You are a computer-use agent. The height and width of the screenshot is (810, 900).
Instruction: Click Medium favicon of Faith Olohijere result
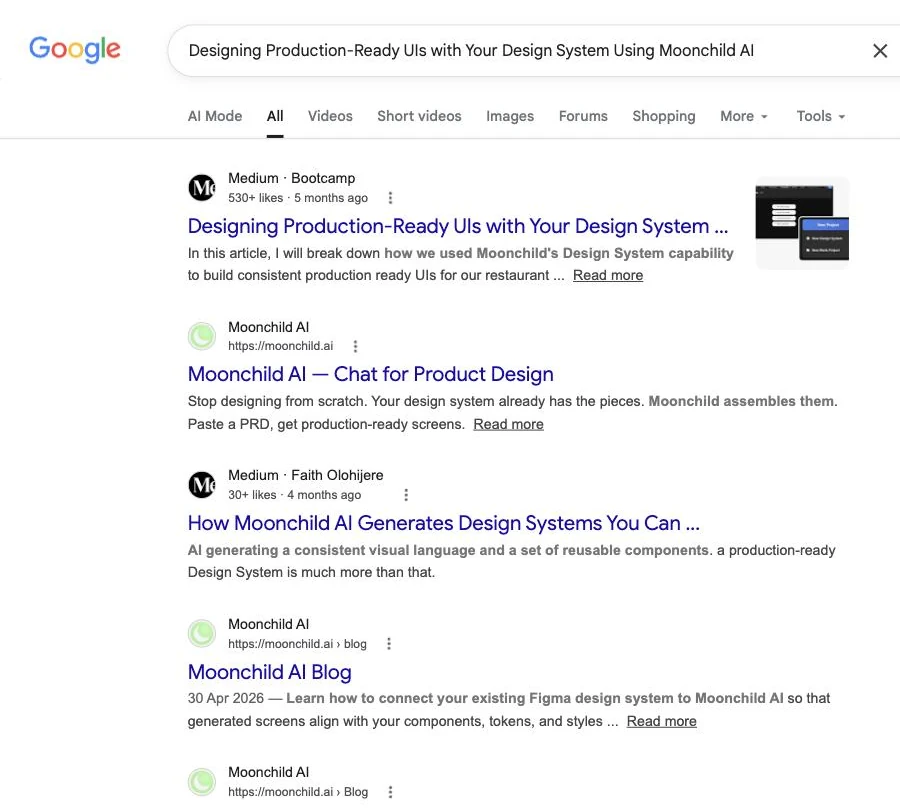(202, 485)
